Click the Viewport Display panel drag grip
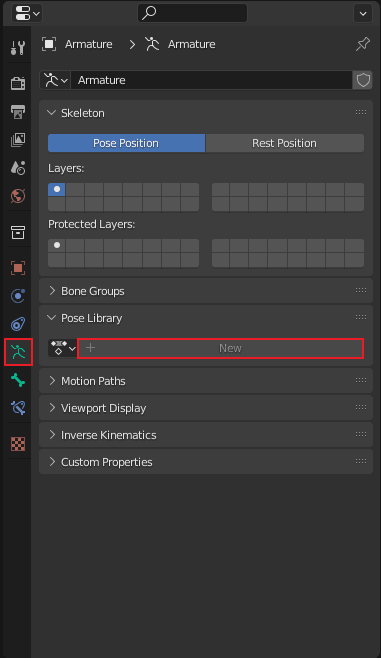Image resolution: width=381 pixels, height=658 pixels. [x=361, y=407]
